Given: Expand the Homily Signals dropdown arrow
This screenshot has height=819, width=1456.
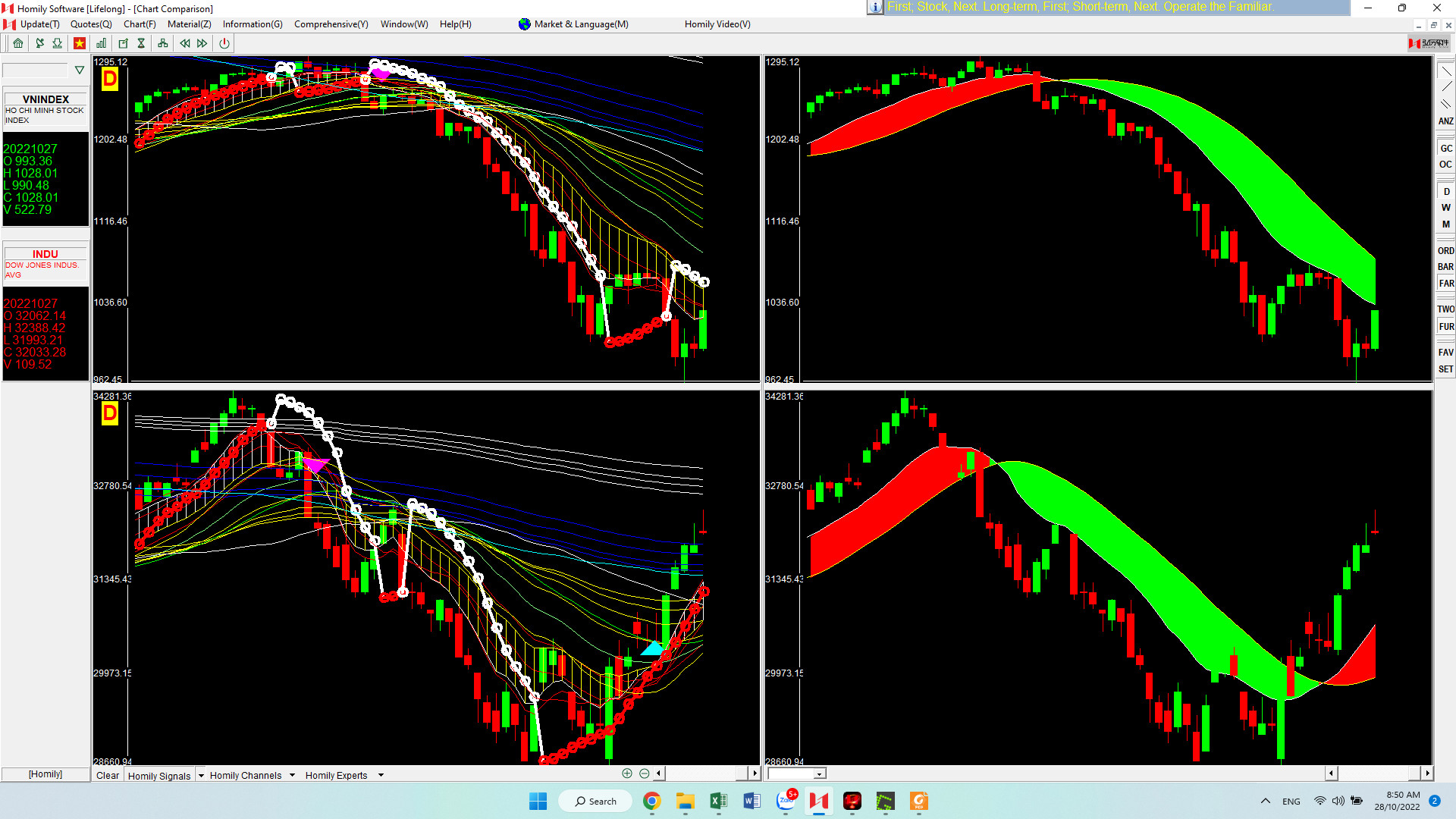Looking at the screenshot, I should [201, 775].
